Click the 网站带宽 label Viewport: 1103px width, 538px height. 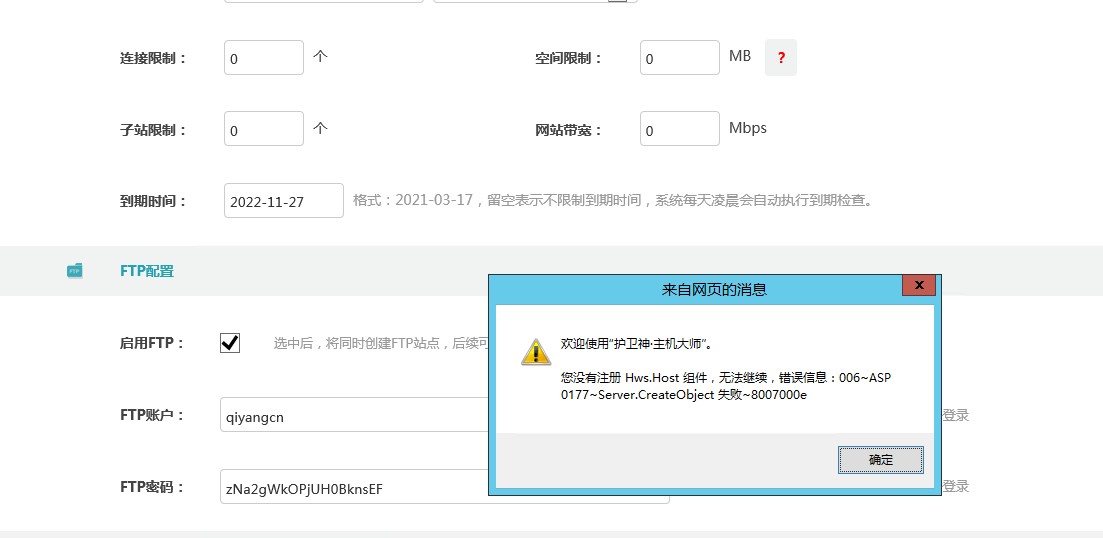pos(568,130)
